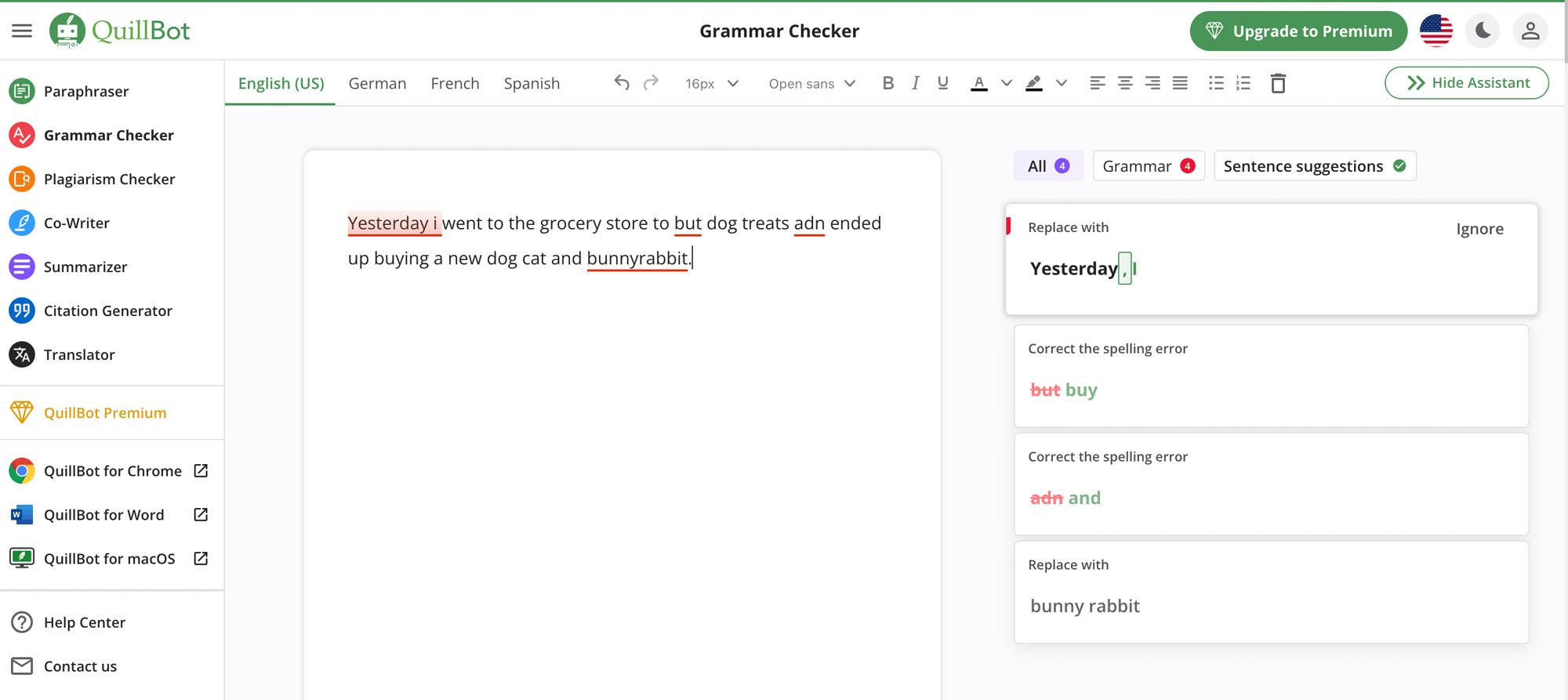Show All suggestions filter

1048,165
